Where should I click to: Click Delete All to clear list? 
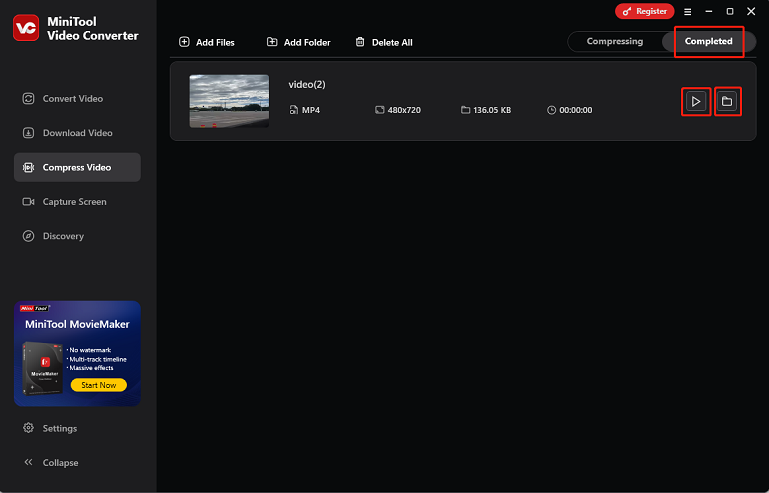click(384, 42)
